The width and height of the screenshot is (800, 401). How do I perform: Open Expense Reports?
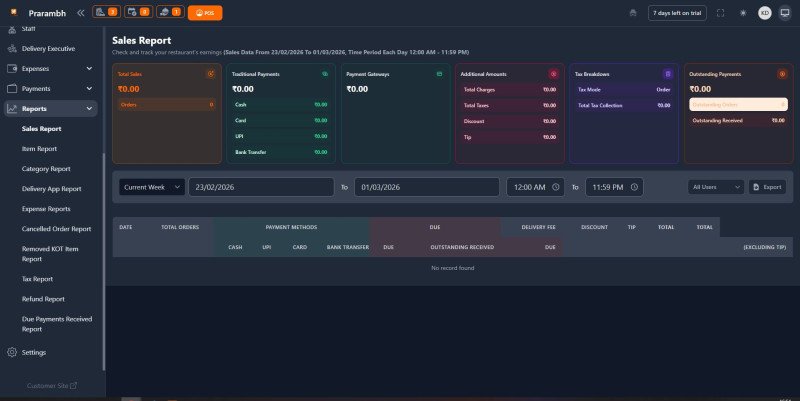[x=46, y=209]
